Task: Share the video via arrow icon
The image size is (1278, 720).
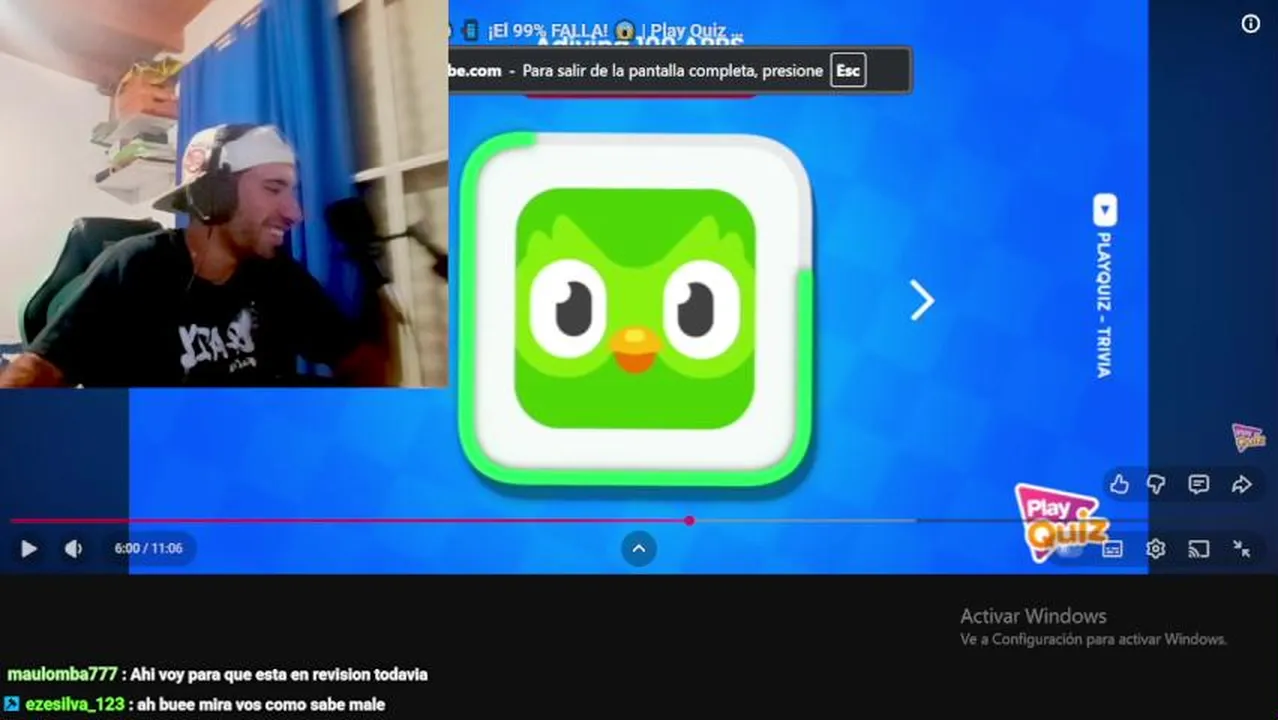Action: 1241,485
